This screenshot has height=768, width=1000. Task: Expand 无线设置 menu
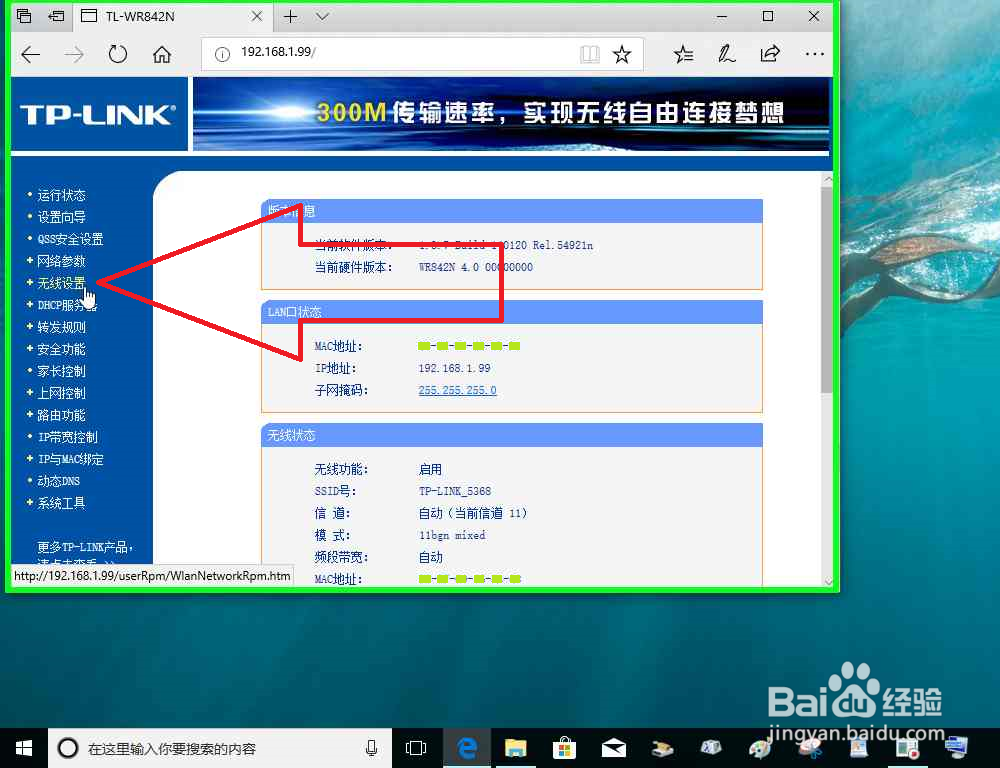pyautogui.click(x=61, y=283)
